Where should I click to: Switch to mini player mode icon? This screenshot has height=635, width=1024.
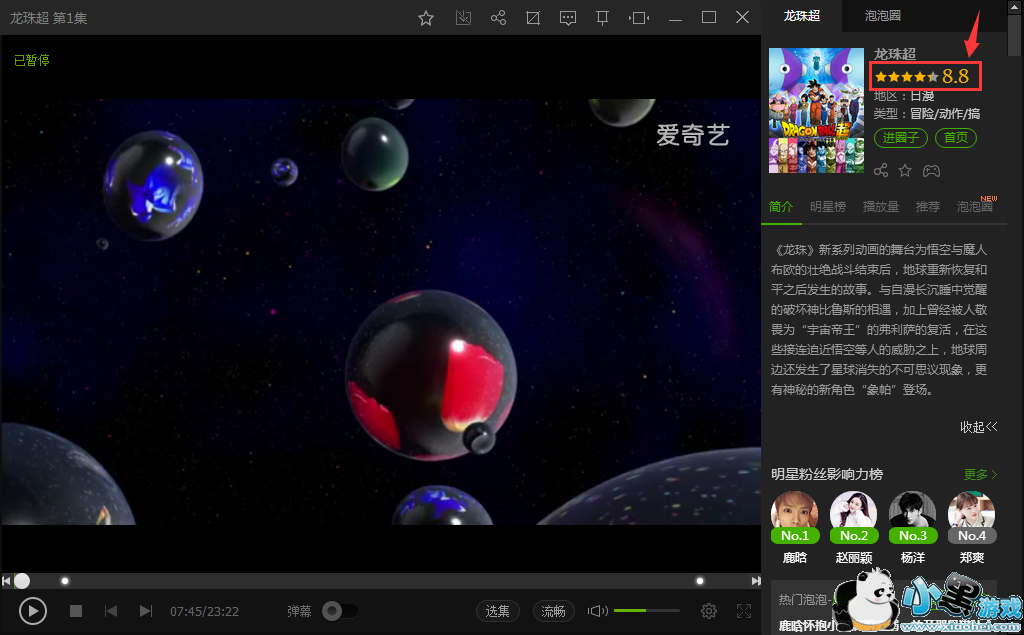coord(639,18)
